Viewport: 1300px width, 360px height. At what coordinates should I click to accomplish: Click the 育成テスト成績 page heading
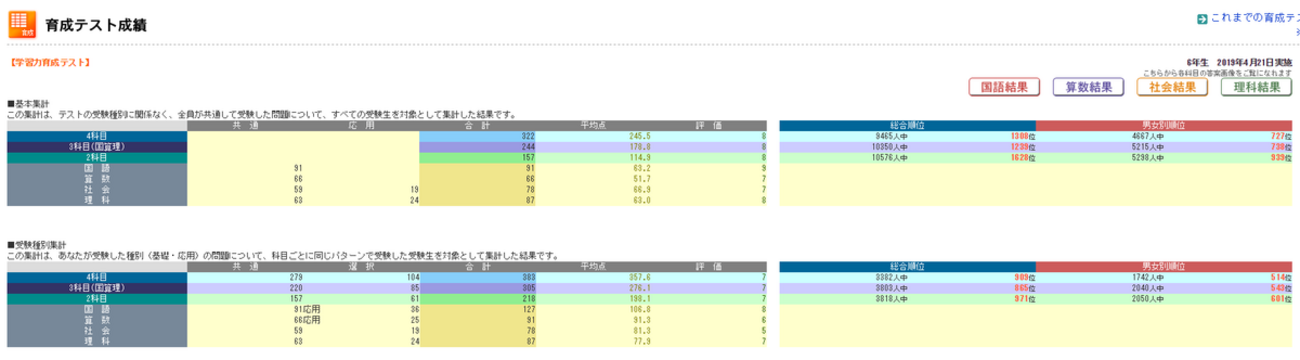click(x=96, y=24)
